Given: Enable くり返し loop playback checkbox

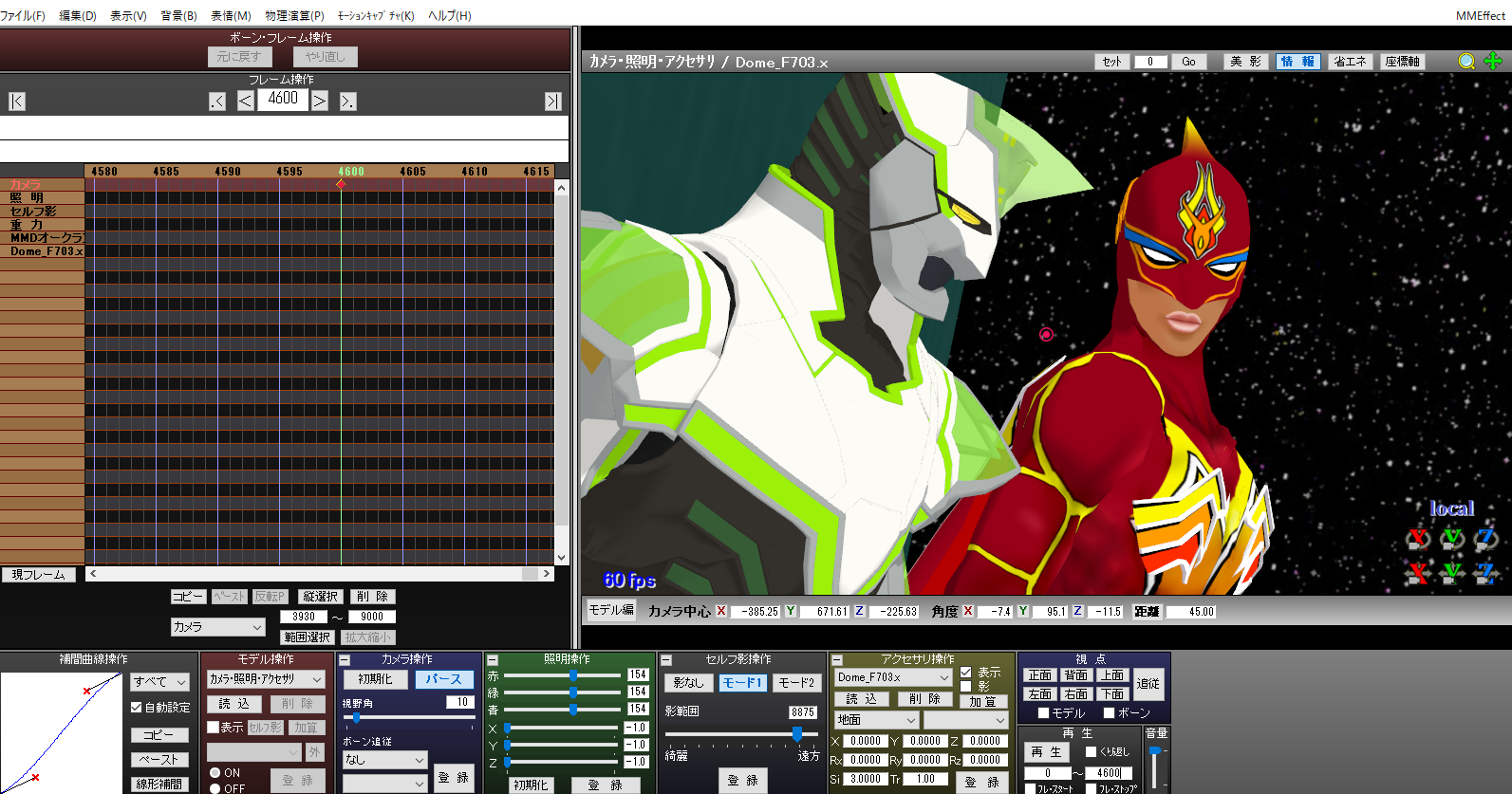Looking at the screenshot, I should pyautogui.click(x=1091, y=751).
